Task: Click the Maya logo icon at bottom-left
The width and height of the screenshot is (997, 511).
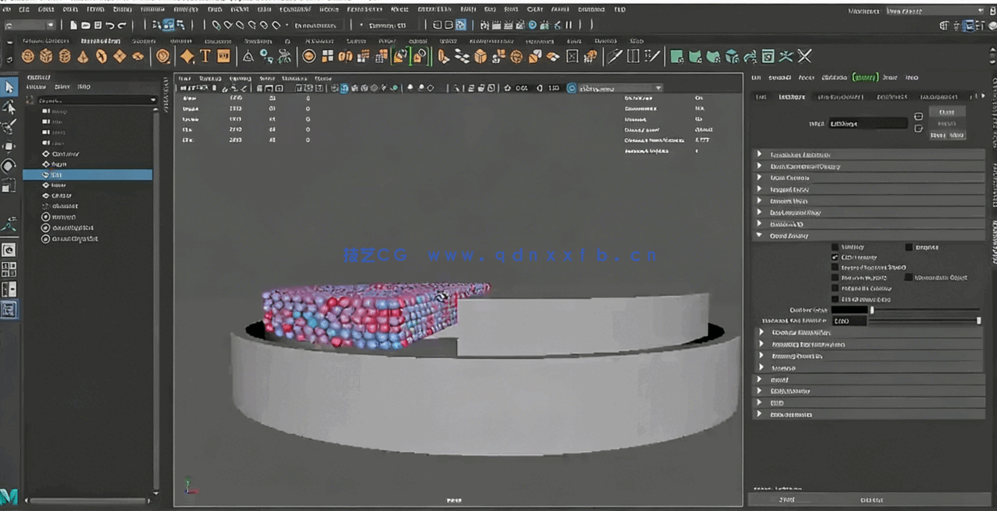Action: pos(9,497)
